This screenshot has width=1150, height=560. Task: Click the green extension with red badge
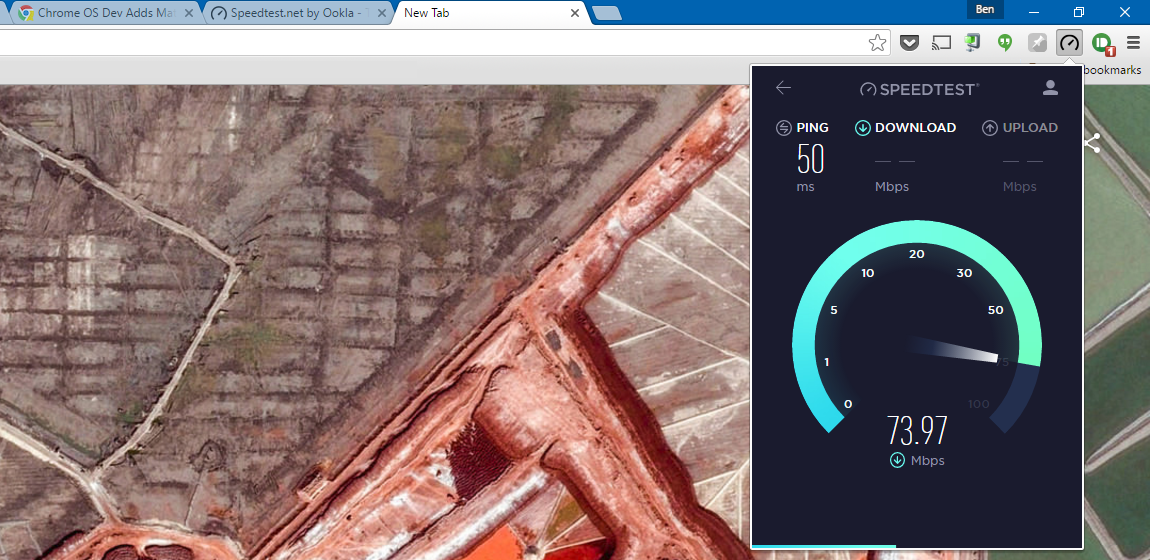(x=1102, y=43)
